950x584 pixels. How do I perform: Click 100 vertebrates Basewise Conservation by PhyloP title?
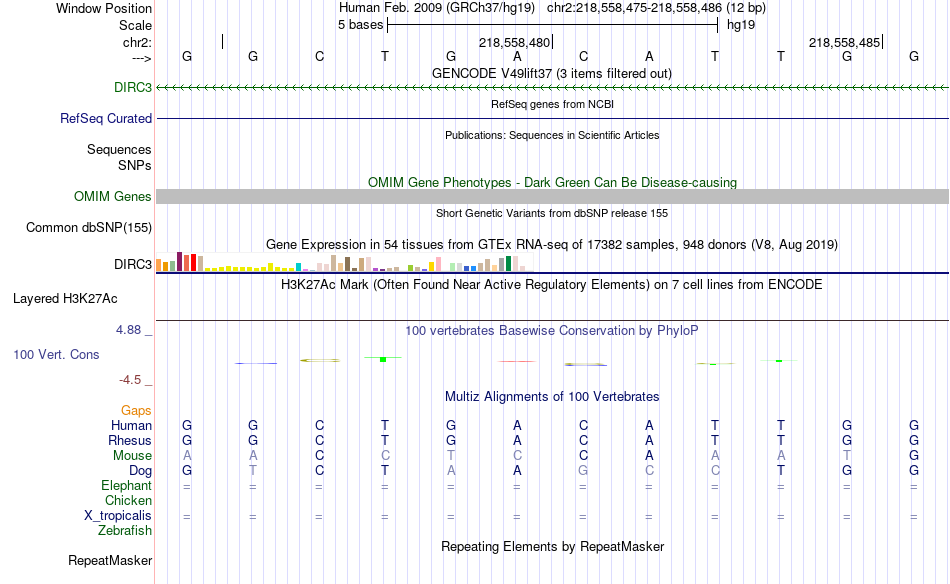(551, 331)
